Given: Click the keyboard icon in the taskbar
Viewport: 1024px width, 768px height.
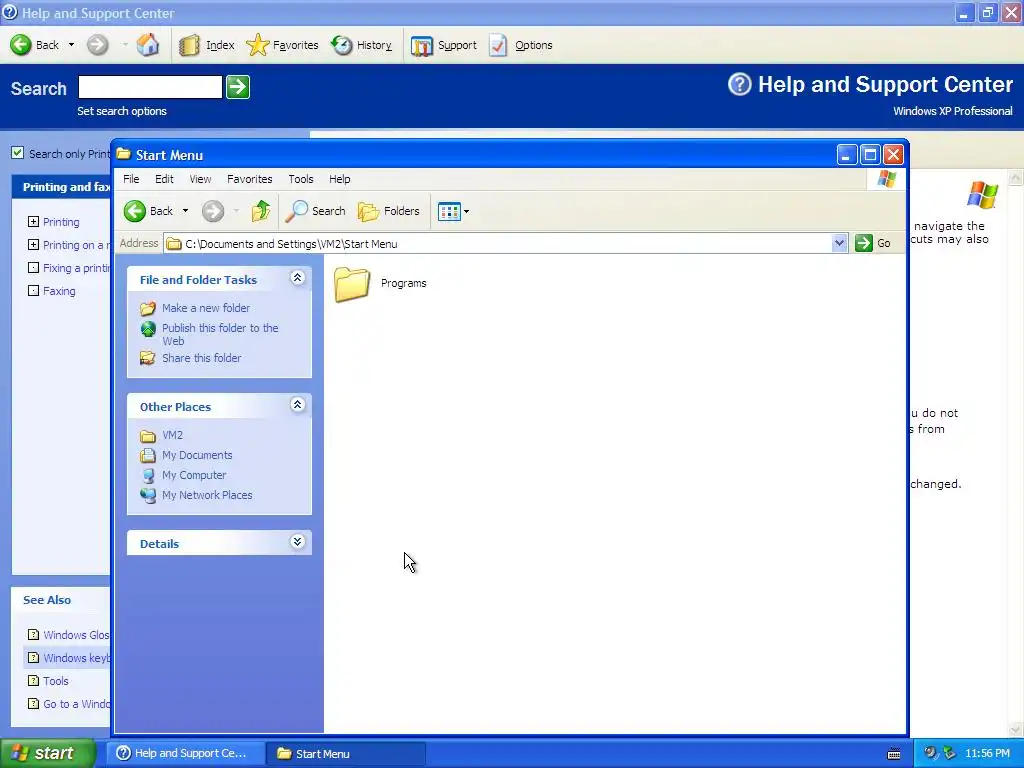Looking at the screenshot, I should point(894,754).
